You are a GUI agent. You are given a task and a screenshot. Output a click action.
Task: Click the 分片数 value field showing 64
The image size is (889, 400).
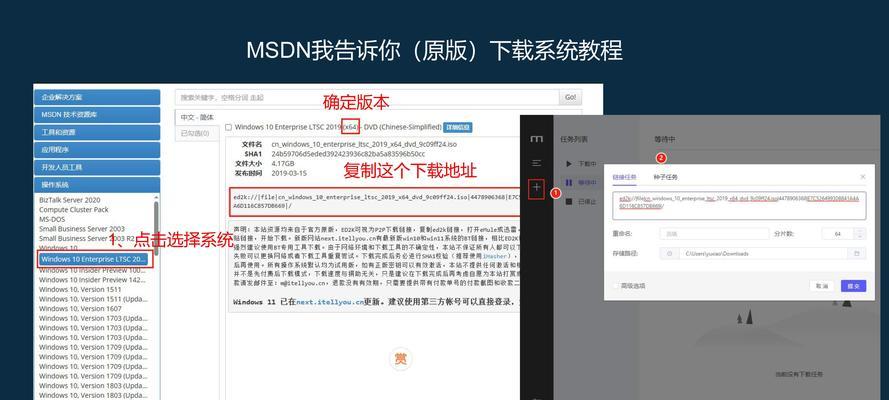(838, 233)
